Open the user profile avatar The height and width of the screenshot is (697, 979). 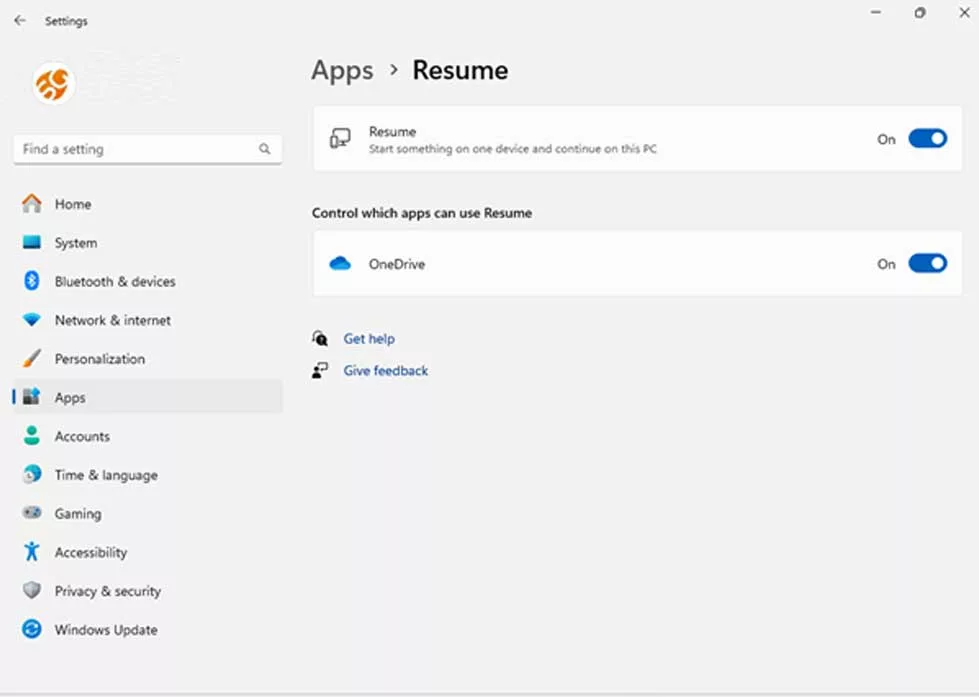(54, 84)
